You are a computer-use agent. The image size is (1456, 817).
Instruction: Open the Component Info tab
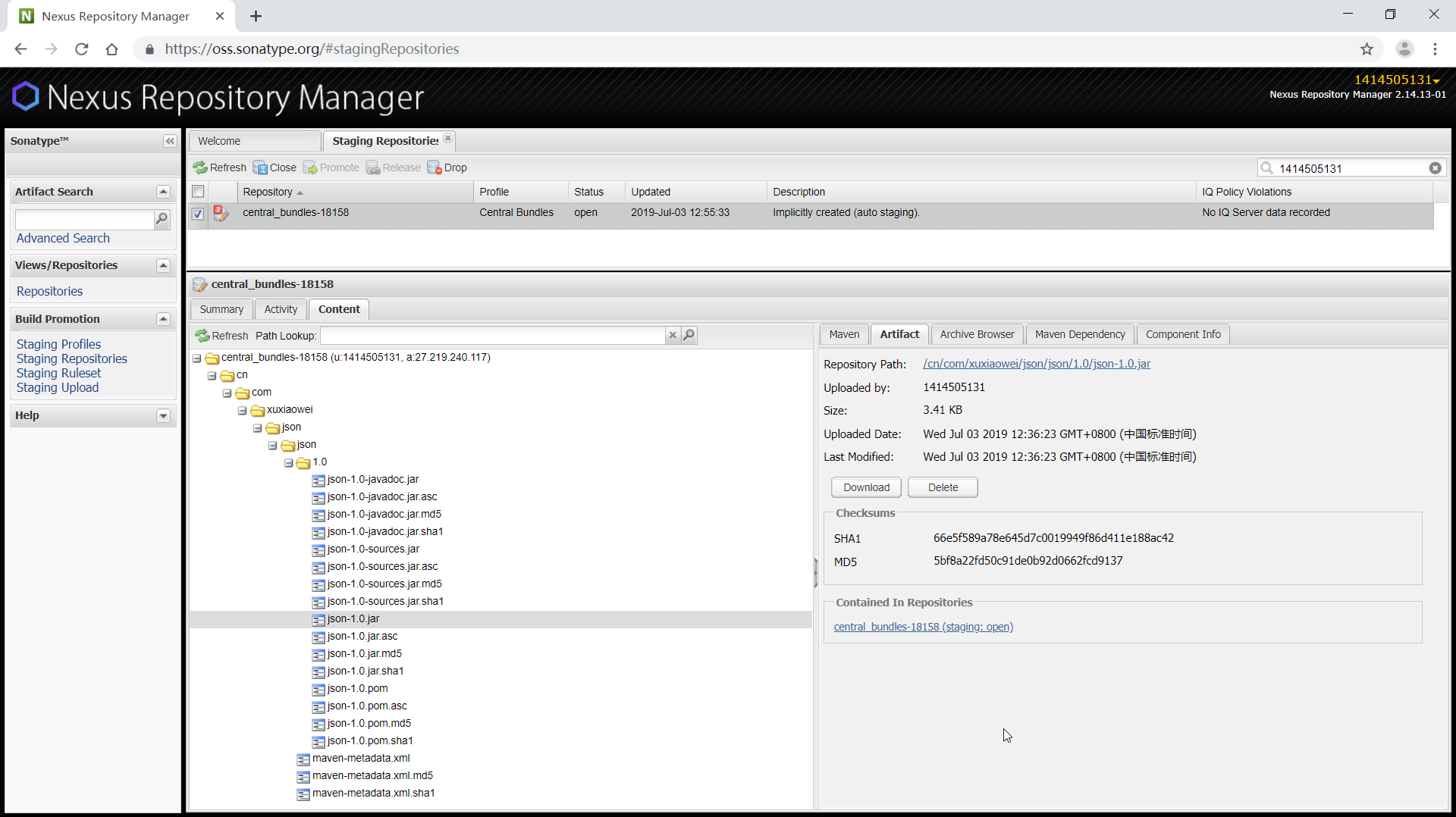tap(1183, 334)
